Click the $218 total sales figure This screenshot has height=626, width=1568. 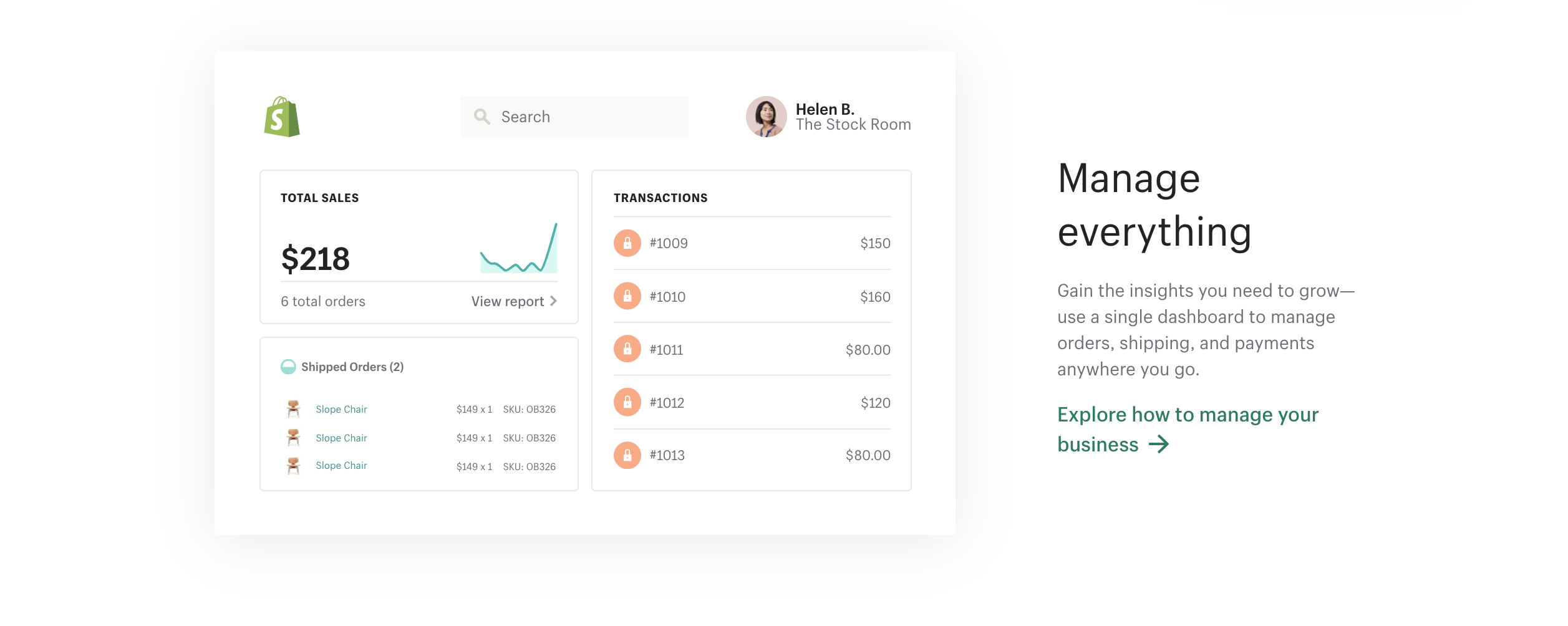pos(316,258)
